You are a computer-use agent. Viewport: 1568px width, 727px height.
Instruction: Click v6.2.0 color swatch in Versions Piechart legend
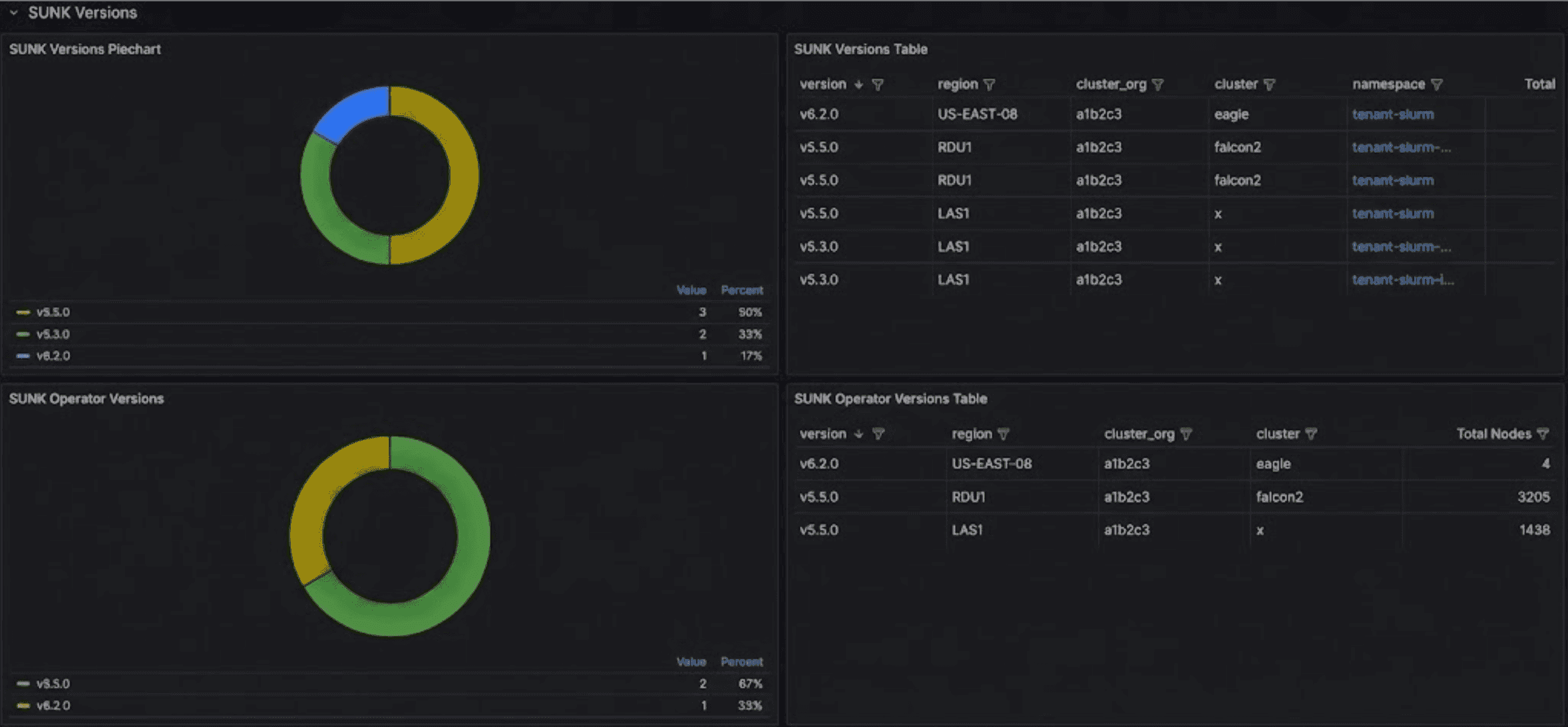tap(23, 356)
